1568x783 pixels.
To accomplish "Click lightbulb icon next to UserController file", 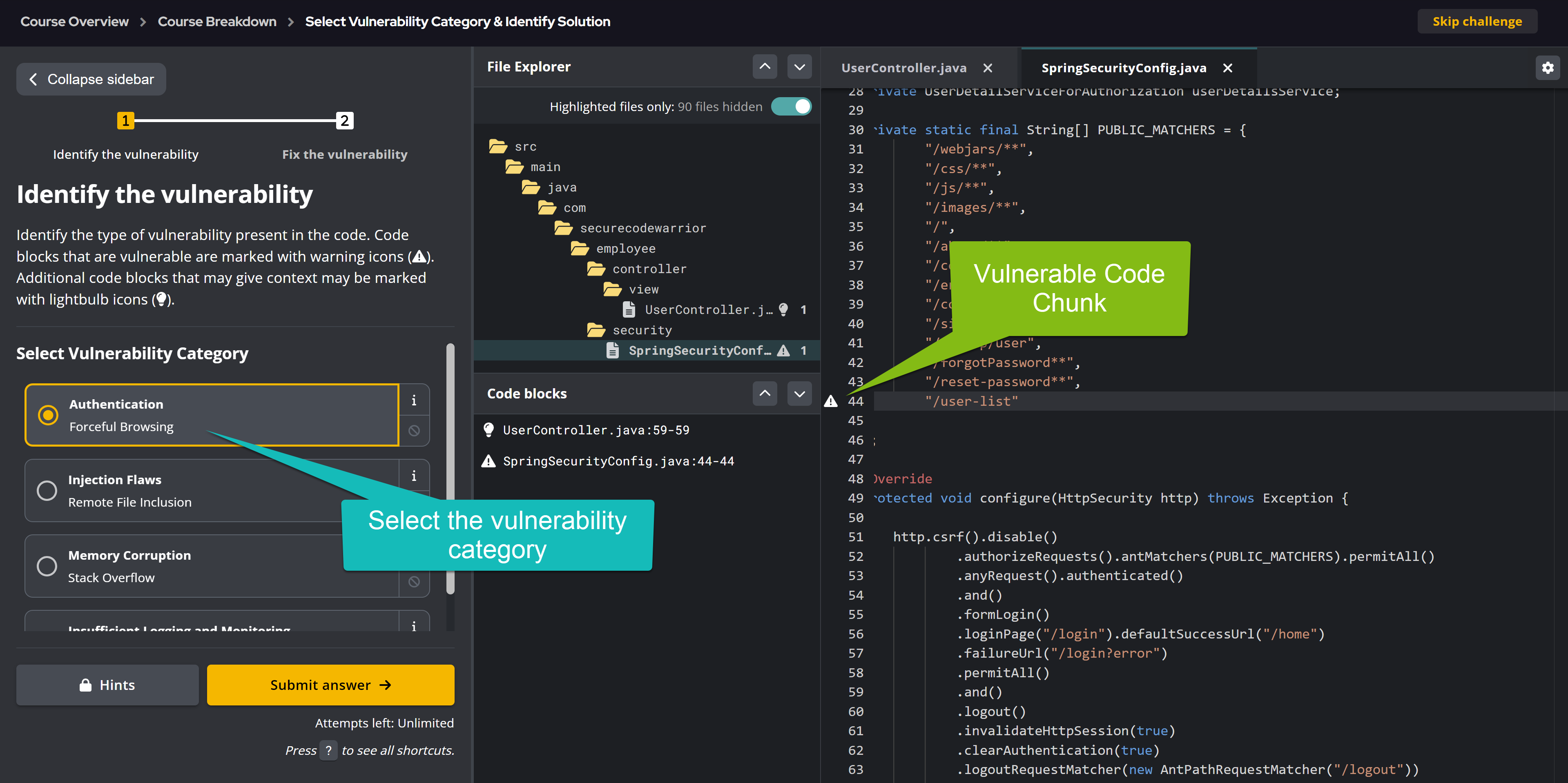I will [x=783, y=310].
